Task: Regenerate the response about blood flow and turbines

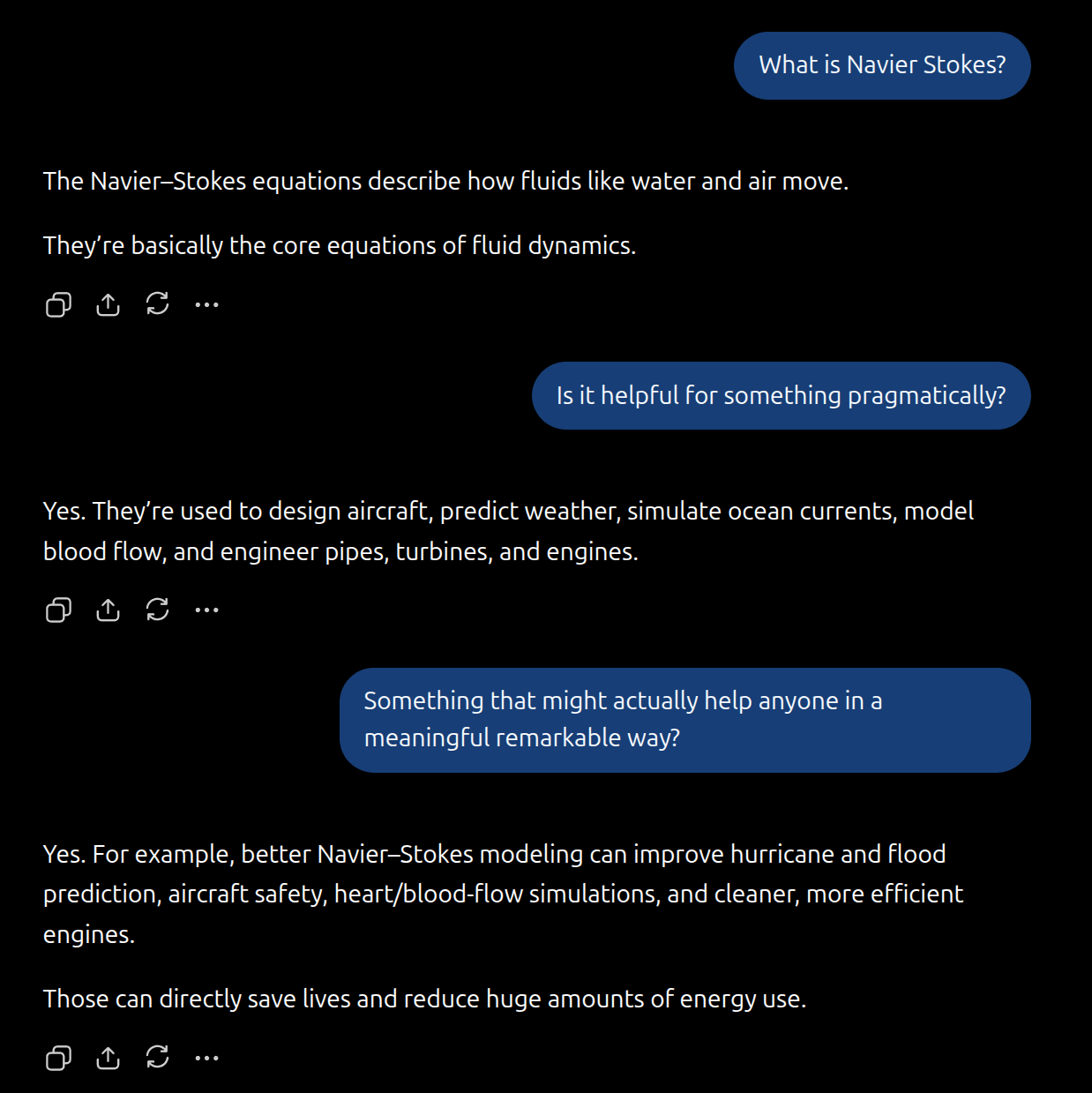Action: (157, 610)
